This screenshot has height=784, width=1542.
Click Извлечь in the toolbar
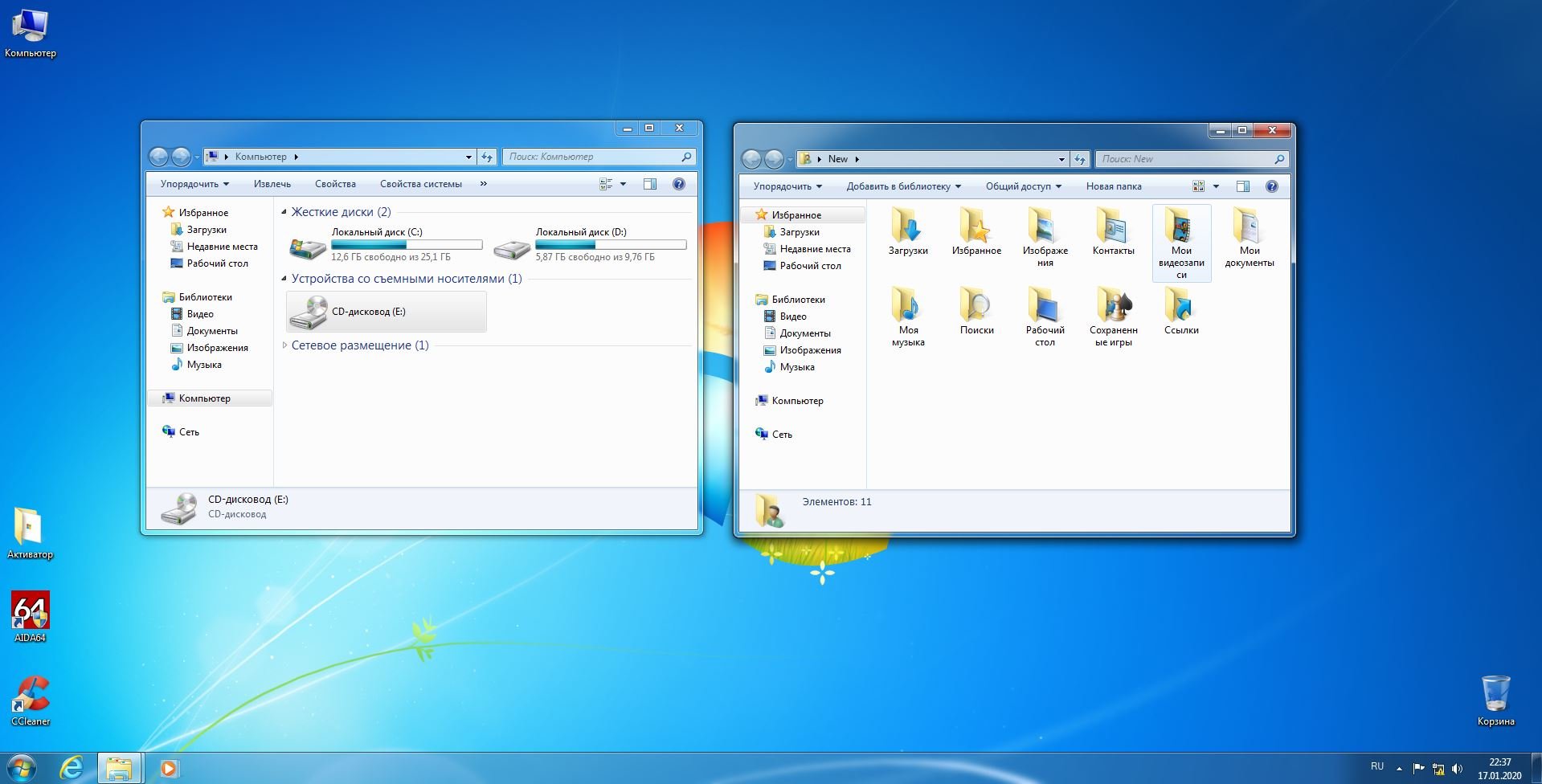[272, 184]
